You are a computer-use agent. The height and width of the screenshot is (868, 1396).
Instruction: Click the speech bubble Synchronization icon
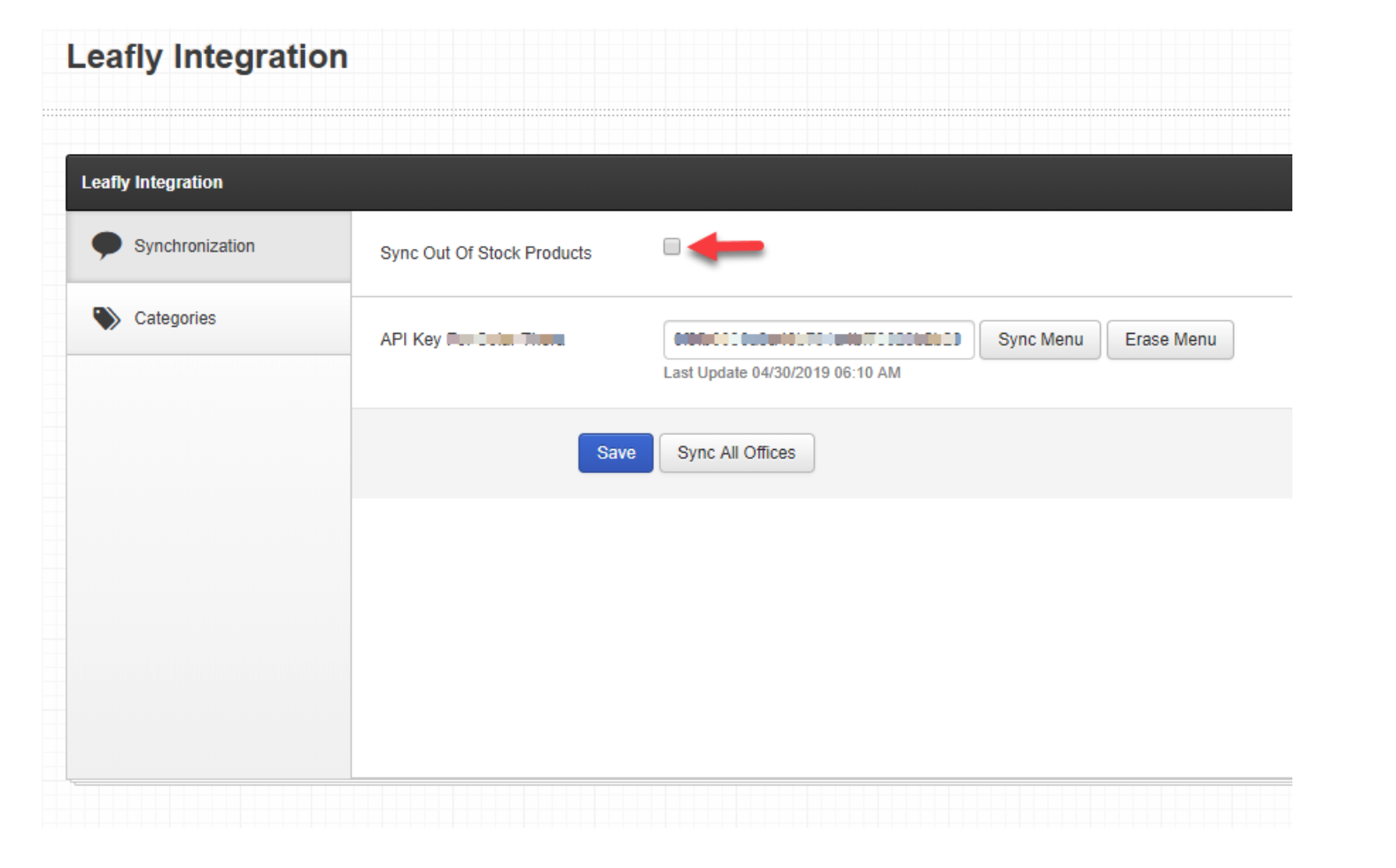point(106,245)
